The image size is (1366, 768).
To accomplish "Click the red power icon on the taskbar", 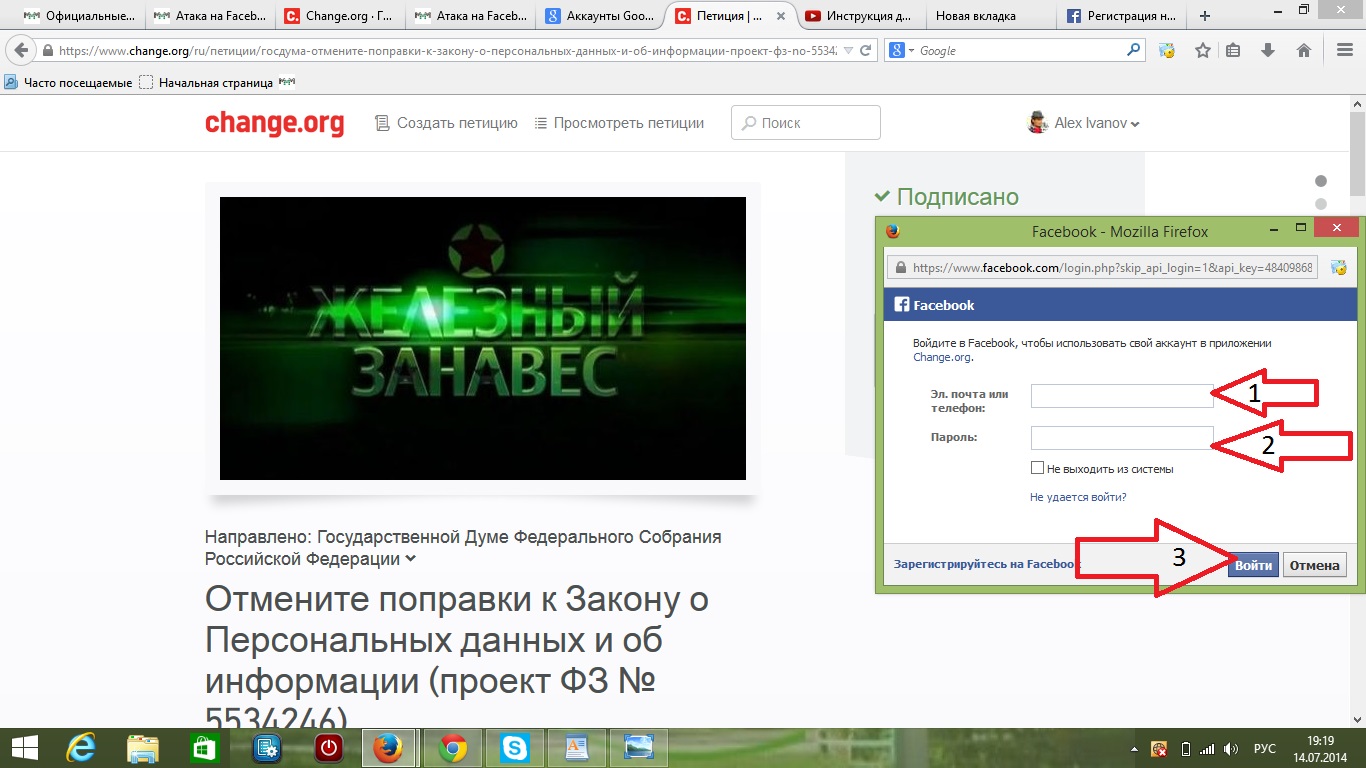I will coord(329,748).
